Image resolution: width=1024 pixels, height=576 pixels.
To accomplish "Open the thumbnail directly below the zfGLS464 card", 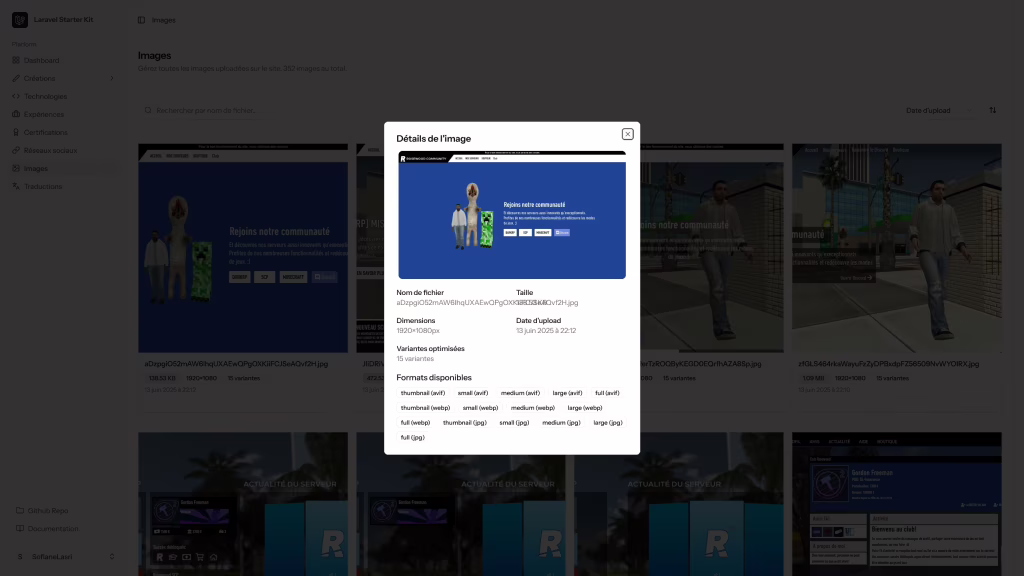I will (897, 504).
